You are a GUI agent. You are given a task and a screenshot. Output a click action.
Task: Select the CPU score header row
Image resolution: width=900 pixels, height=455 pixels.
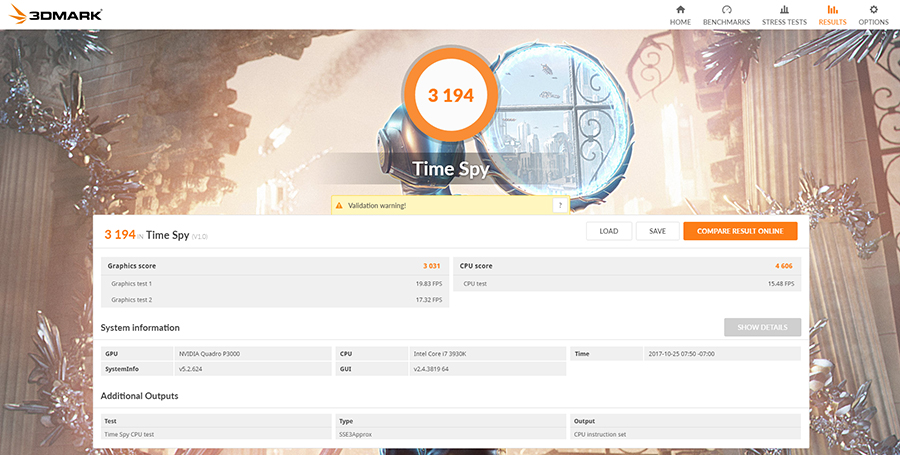627,266
